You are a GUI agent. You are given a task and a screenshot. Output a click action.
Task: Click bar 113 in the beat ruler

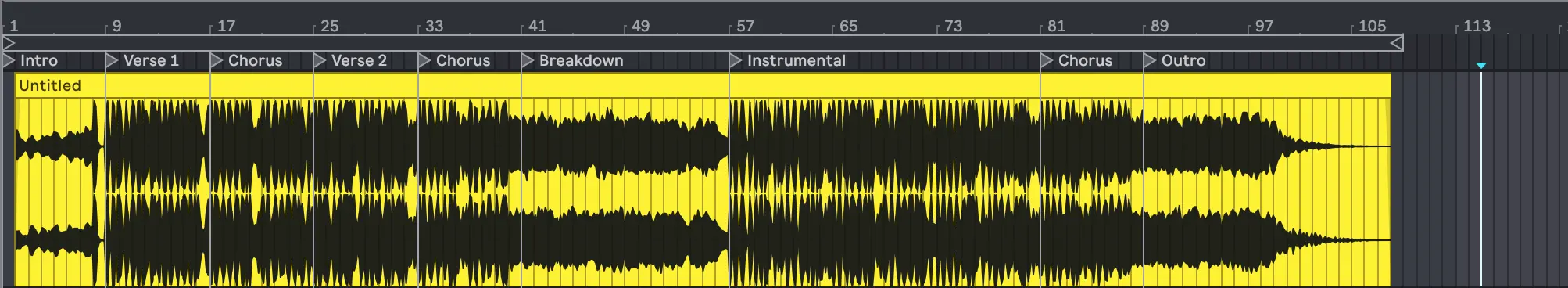point(1477,26)
